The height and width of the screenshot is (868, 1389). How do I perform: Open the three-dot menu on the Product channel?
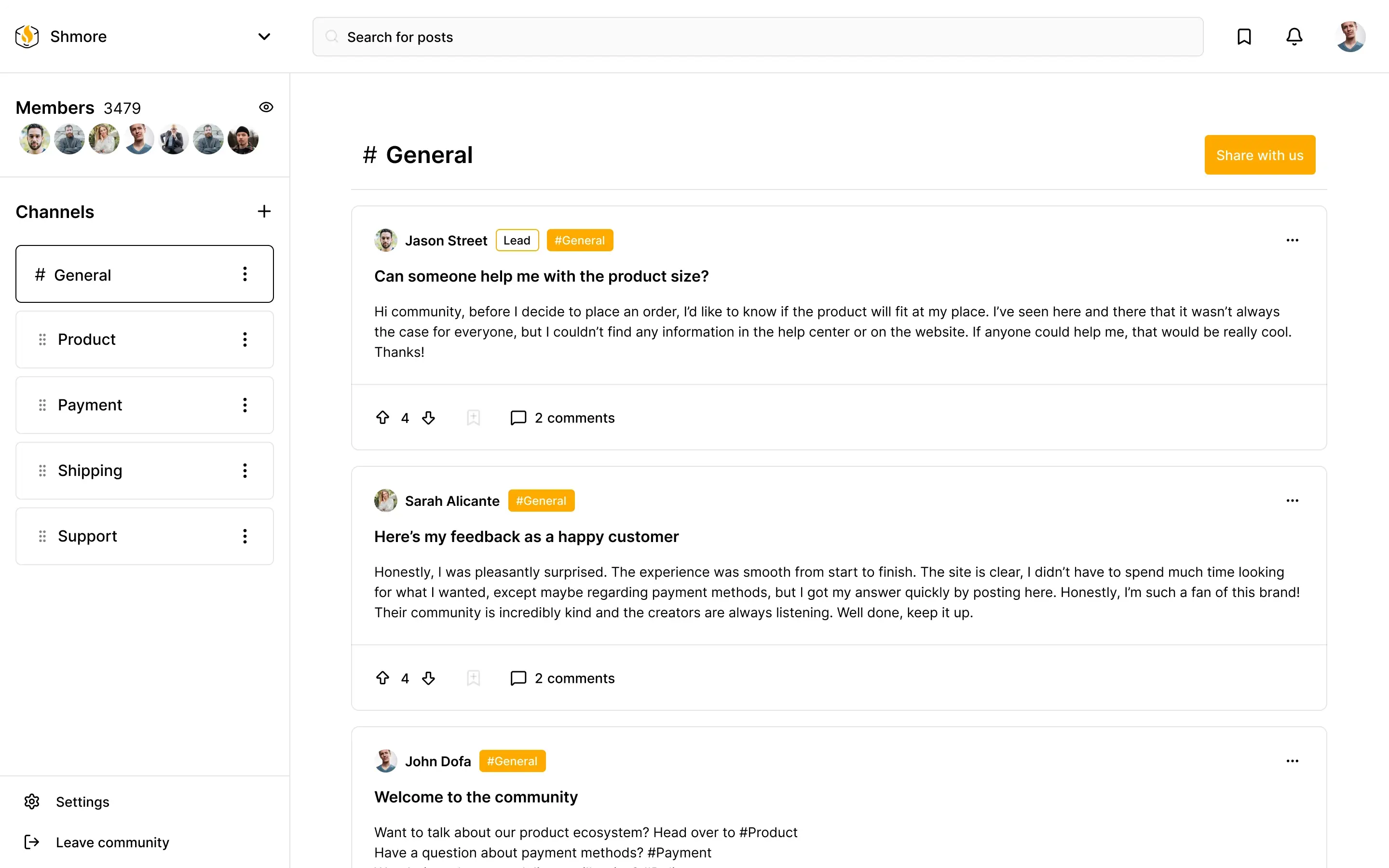tap(245, 339)
